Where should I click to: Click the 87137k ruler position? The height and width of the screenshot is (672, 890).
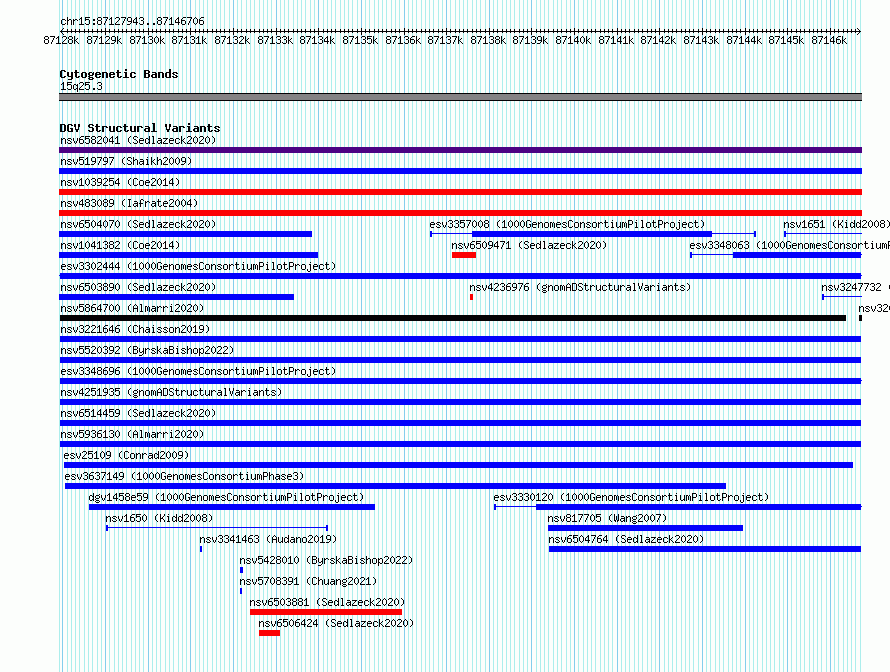[x=445, y=40]
